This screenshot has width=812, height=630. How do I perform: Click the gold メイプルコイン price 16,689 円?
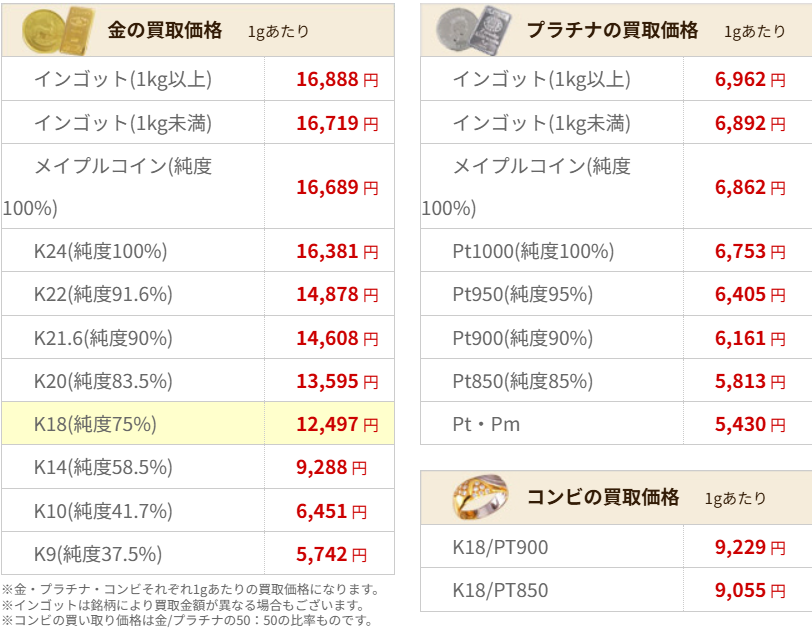337,187
